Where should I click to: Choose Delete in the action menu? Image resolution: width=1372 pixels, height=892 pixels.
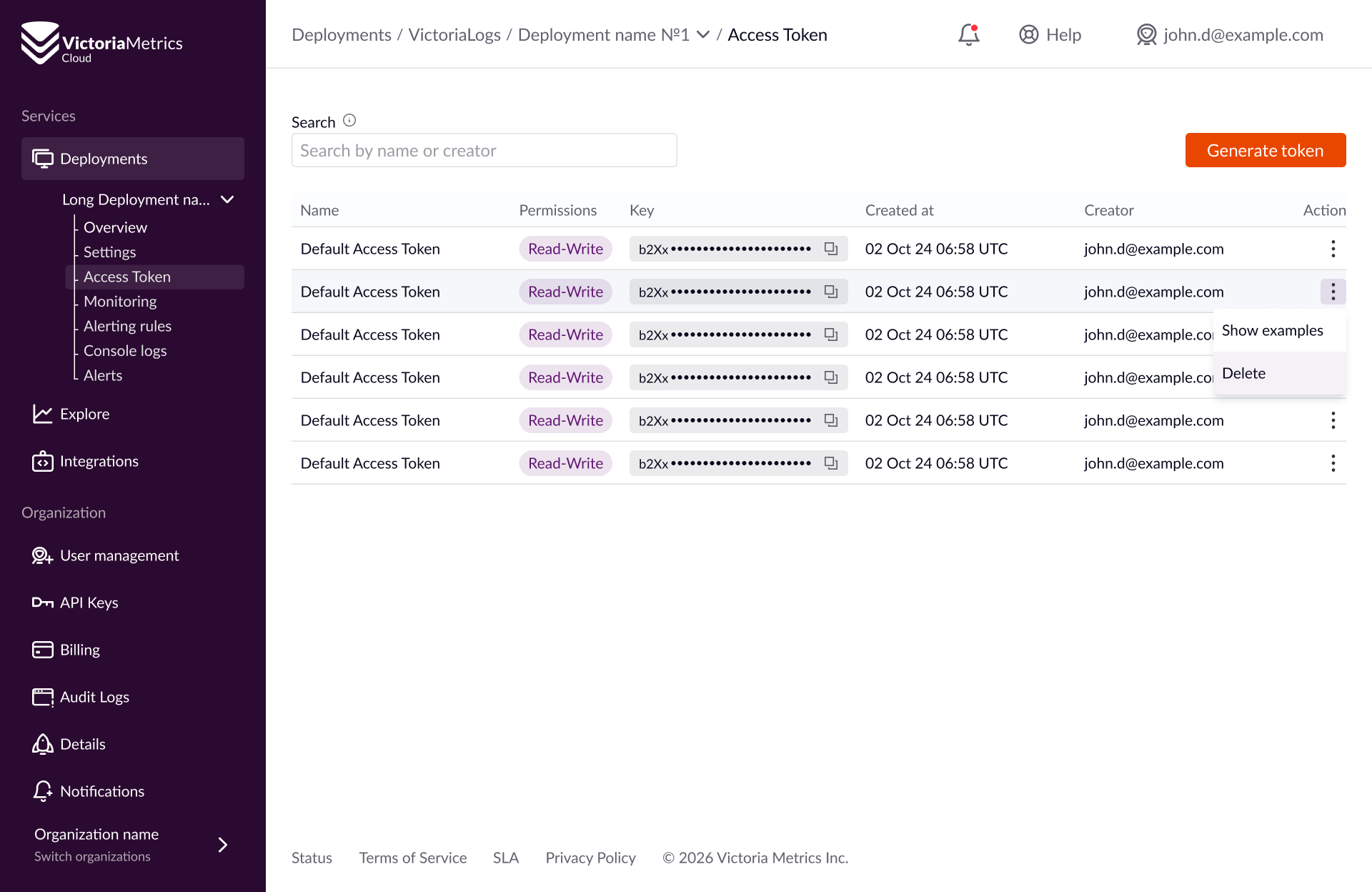click(x=1243, y=373)
